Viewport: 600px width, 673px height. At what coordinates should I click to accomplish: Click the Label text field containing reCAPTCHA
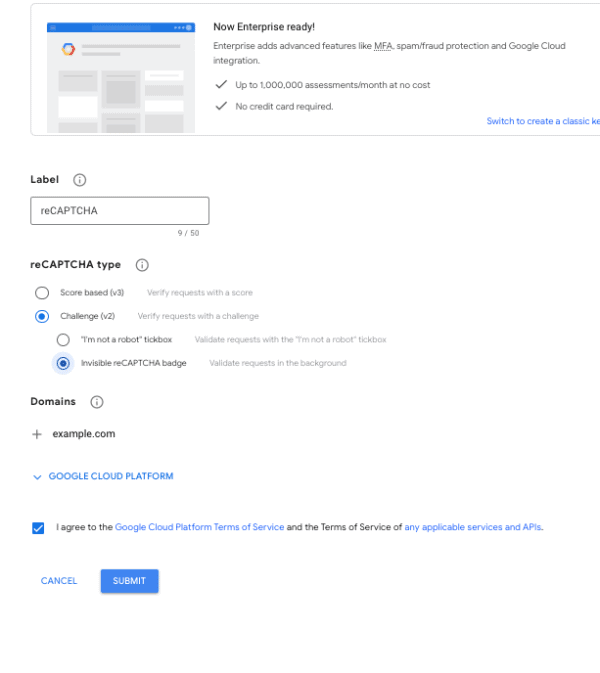click(120, 211)
